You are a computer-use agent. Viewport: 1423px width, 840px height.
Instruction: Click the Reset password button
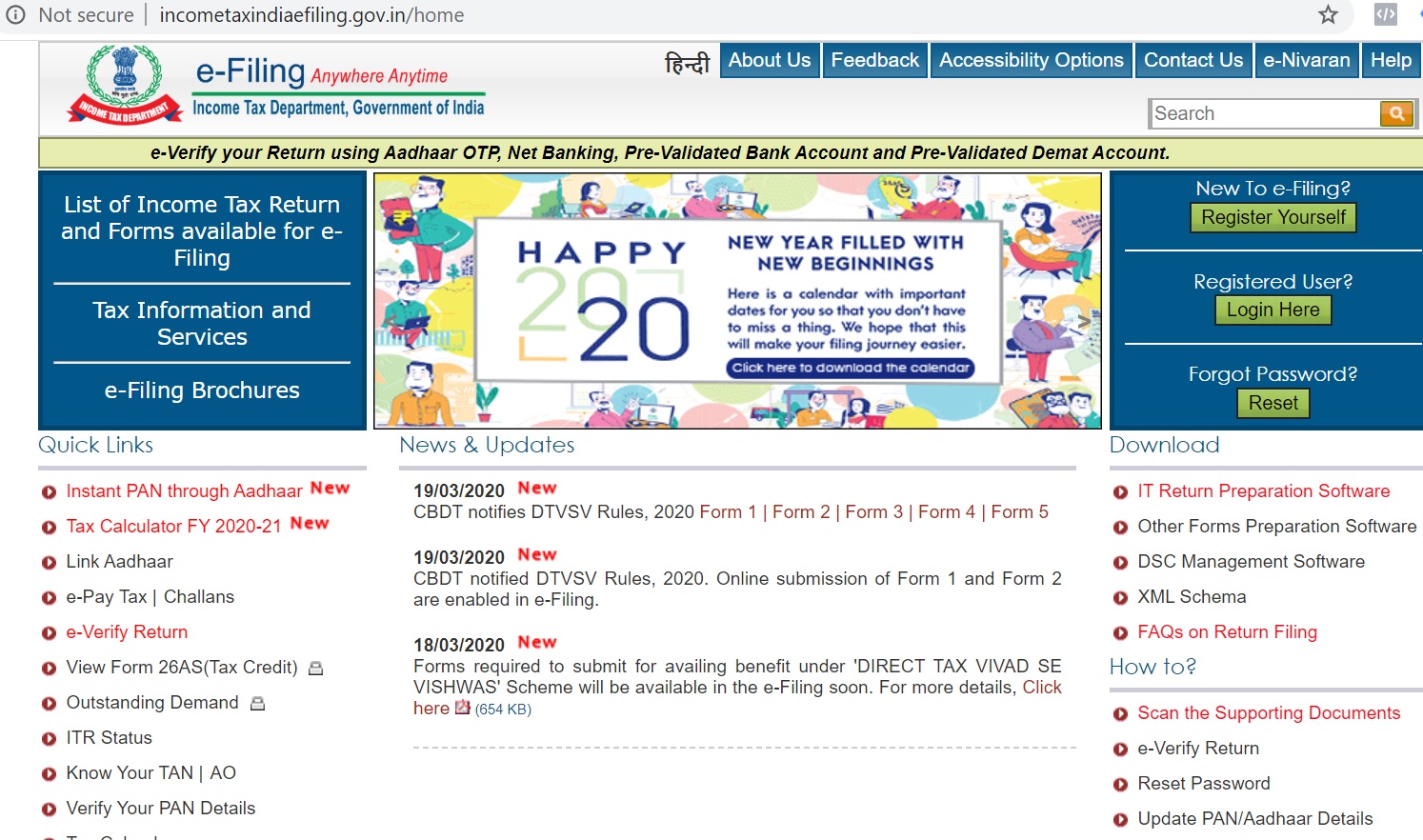[1273, 403]
